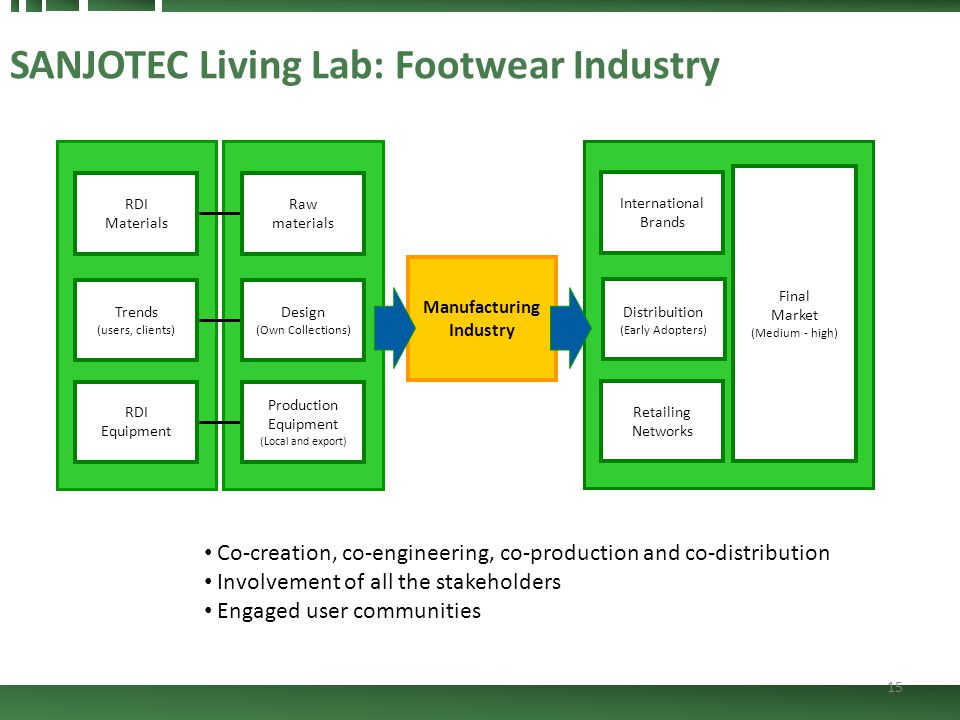Click the Trends (users, clients) box
Image resolution: width=960 pixels, height=720 pixels.
tap(136, 320)
